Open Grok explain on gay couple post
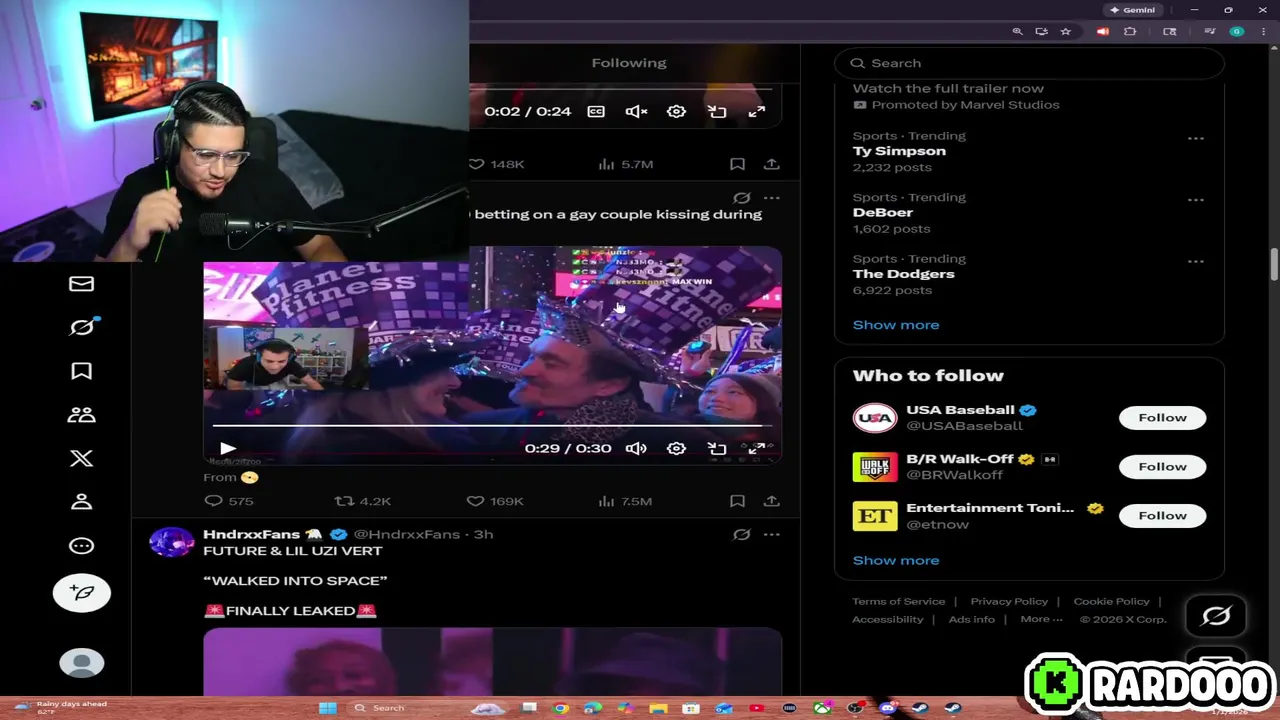Image resolution: width=1280 pixels, height=720 pixels. pos(741,198)
